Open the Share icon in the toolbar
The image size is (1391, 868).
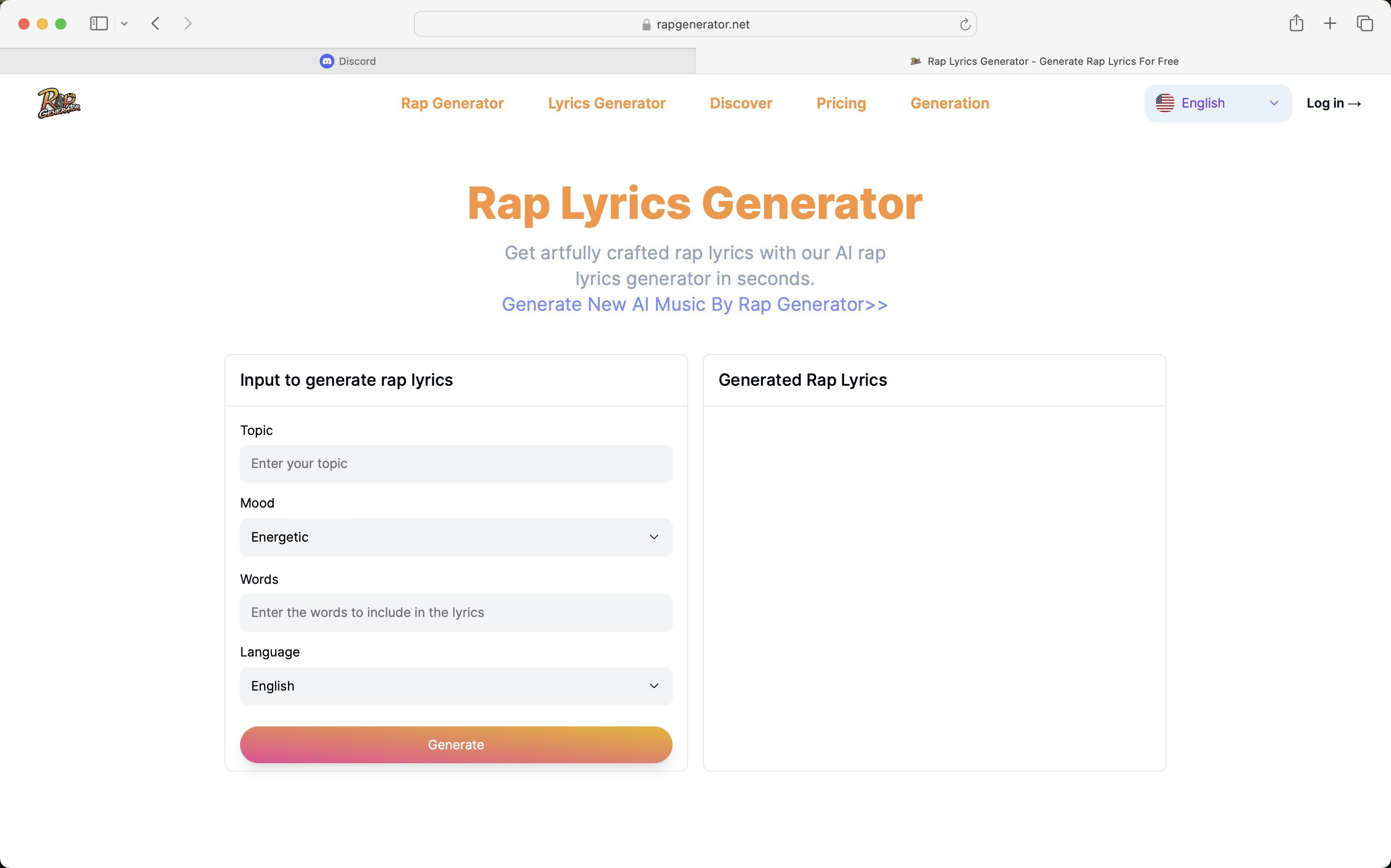pos(1296,23)
